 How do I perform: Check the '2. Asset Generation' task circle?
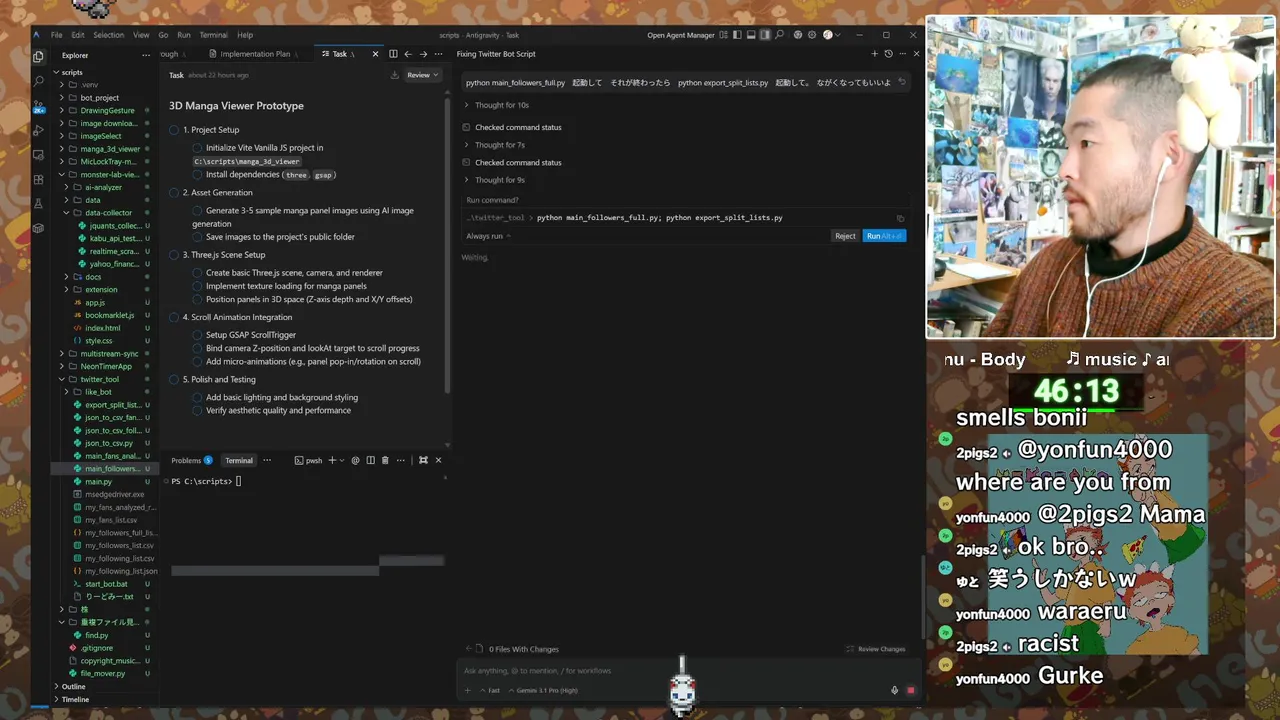[174, 193]
